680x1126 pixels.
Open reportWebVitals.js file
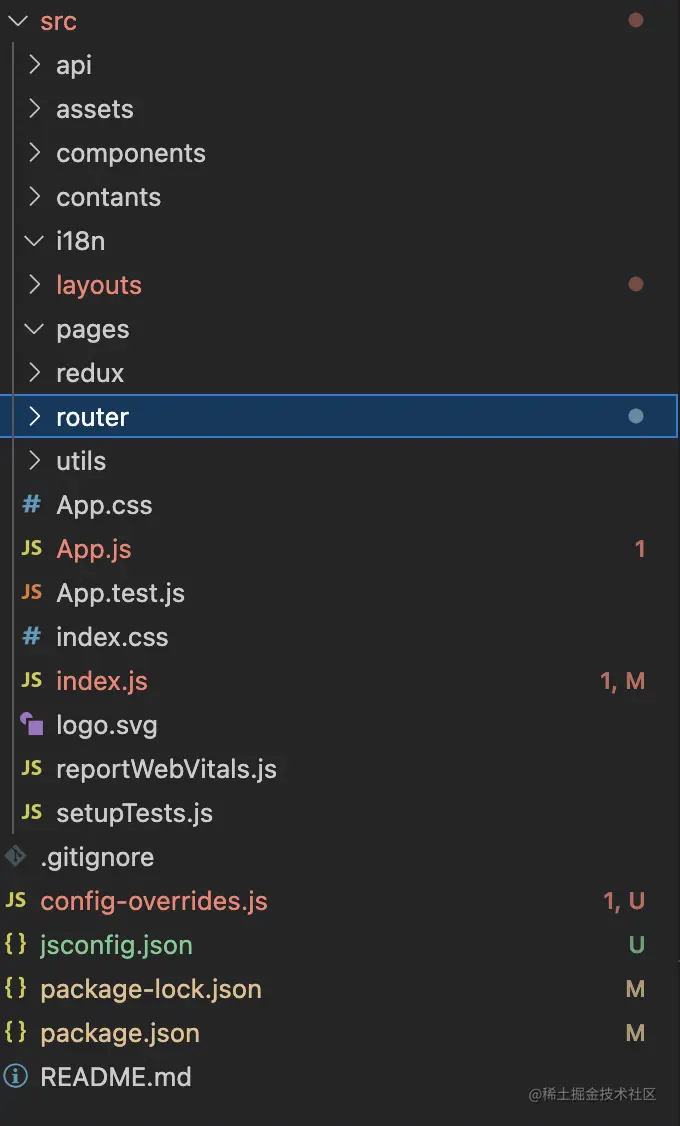tap(166, 769)
